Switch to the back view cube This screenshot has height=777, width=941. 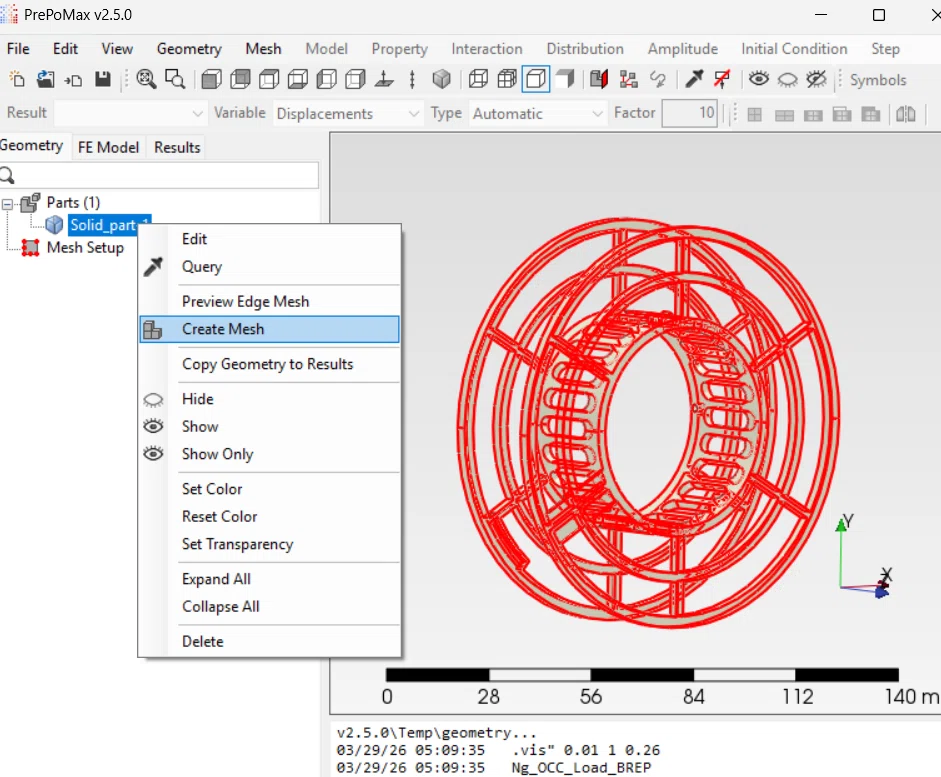(240, 79)
